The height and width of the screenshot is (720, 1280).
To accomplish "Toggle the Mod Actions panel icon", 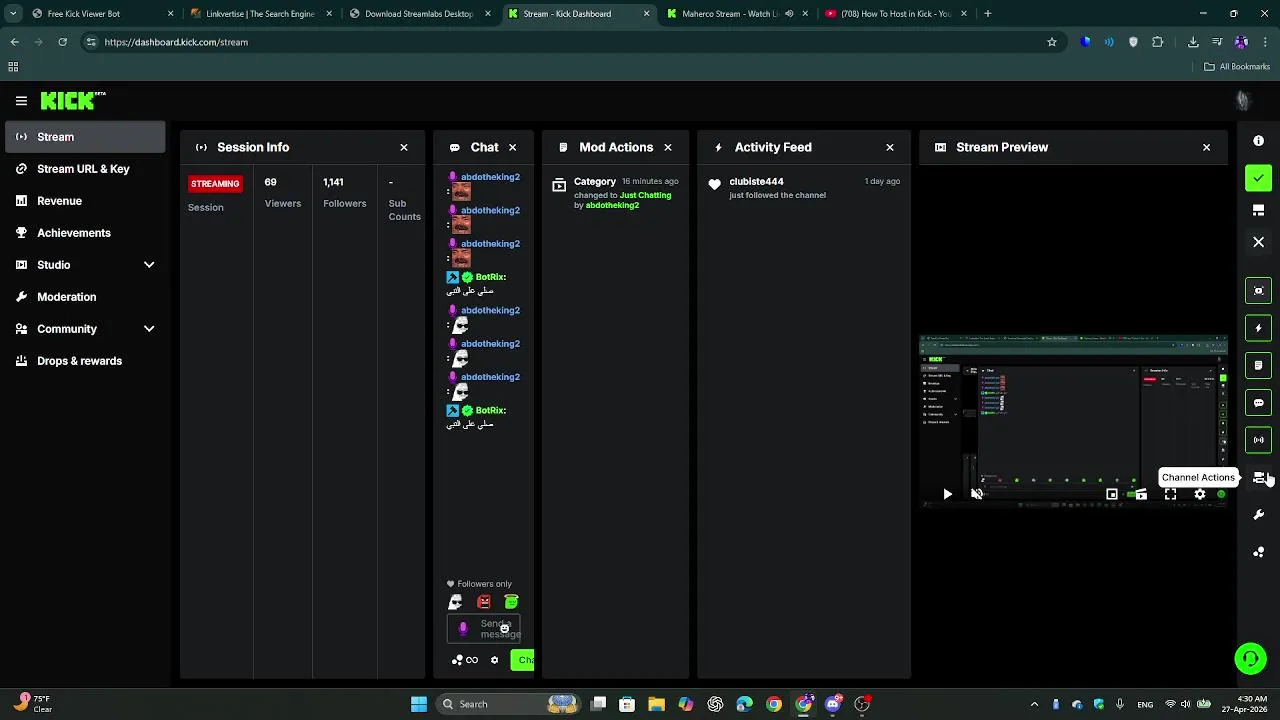I will point(1258,366).
